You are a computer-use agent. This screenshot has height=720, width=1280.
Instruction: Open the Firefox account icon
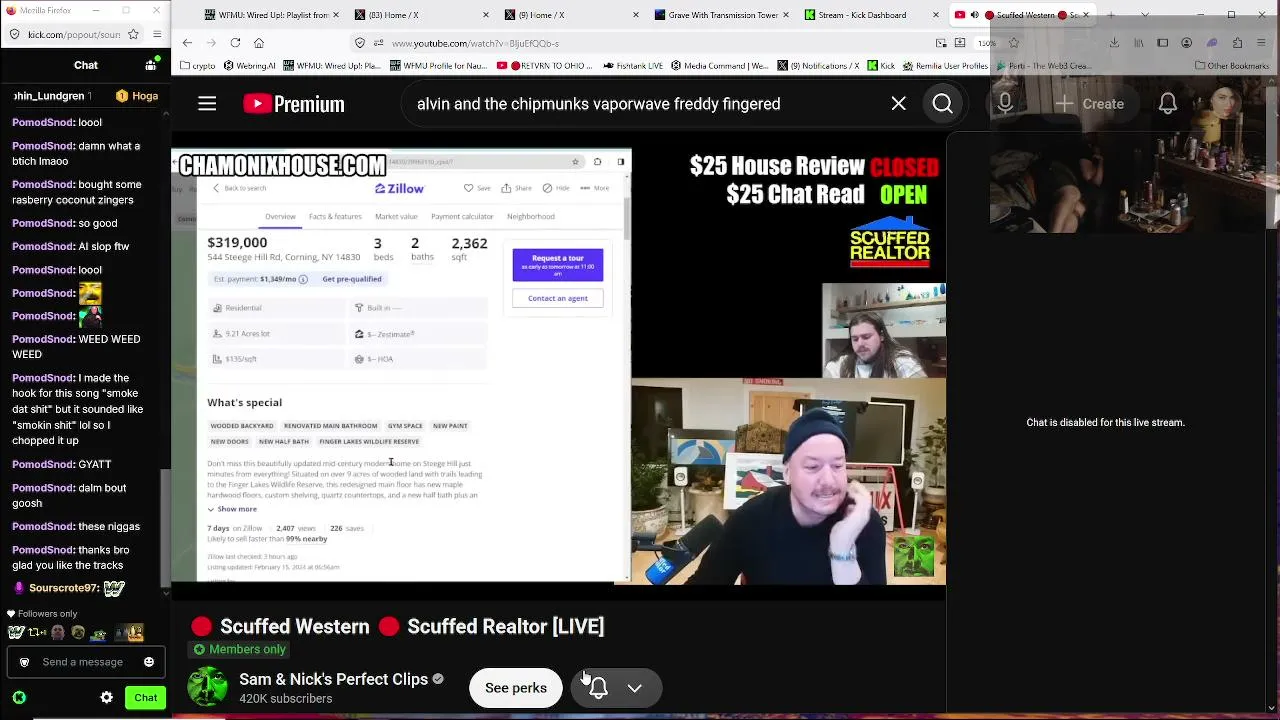1186,43
